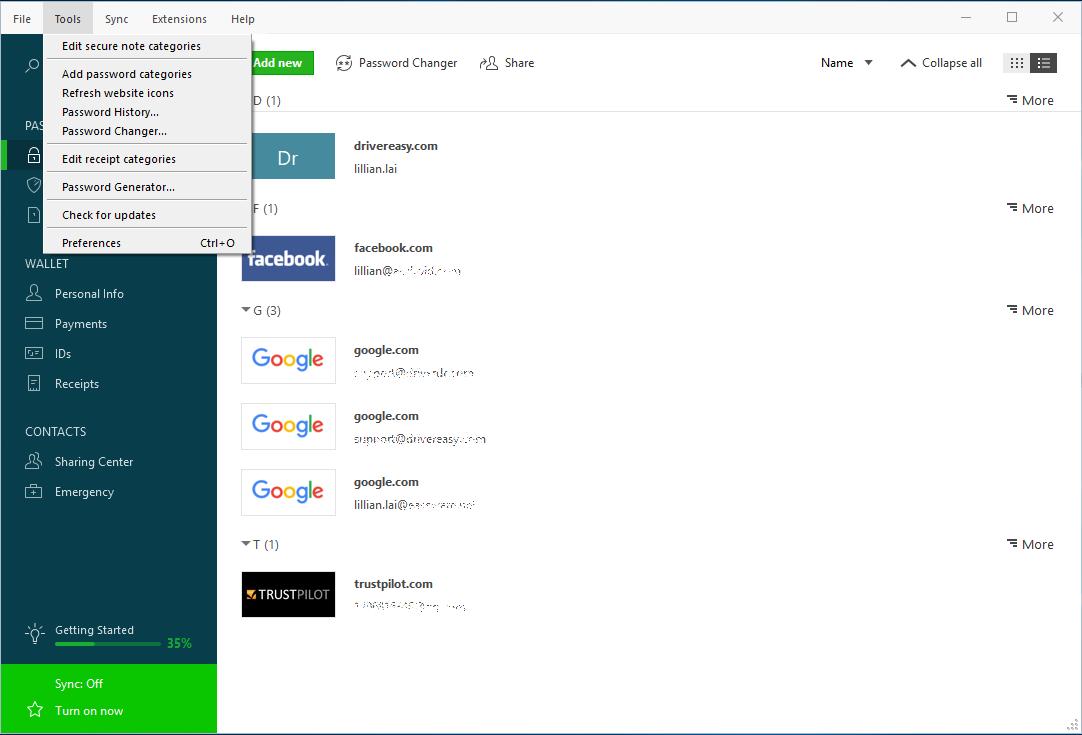Click the Receipts icon in sidebar
The image size is (1082, 735).
click(x=34, y=383)
